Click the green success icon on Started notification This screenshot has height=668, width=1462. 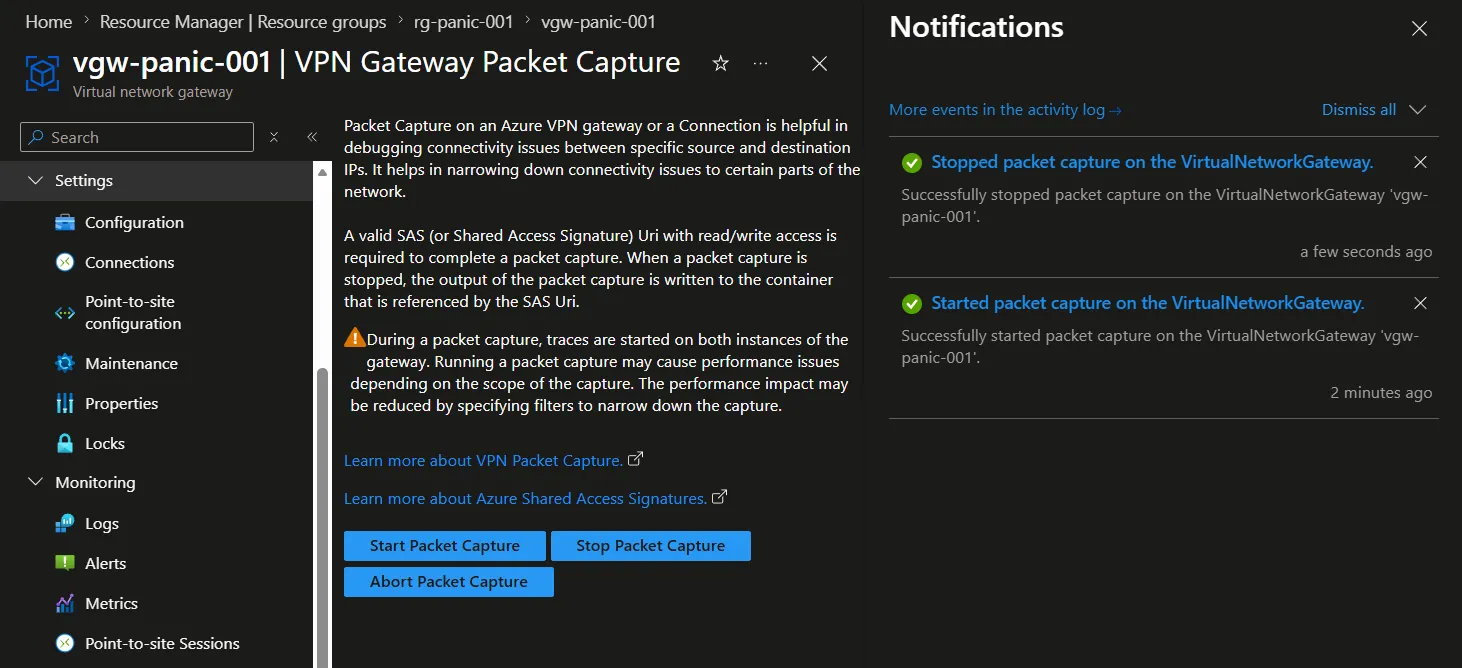click(911, 303)
